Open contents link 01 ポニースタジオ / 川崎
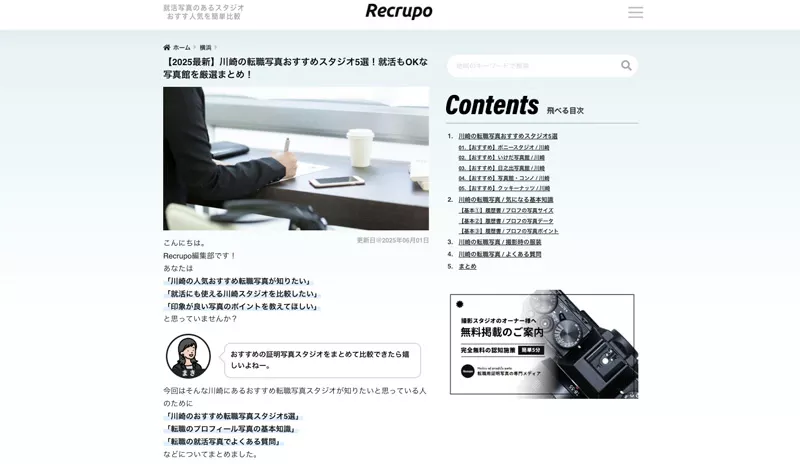800x464 pixels. point(504,148)
